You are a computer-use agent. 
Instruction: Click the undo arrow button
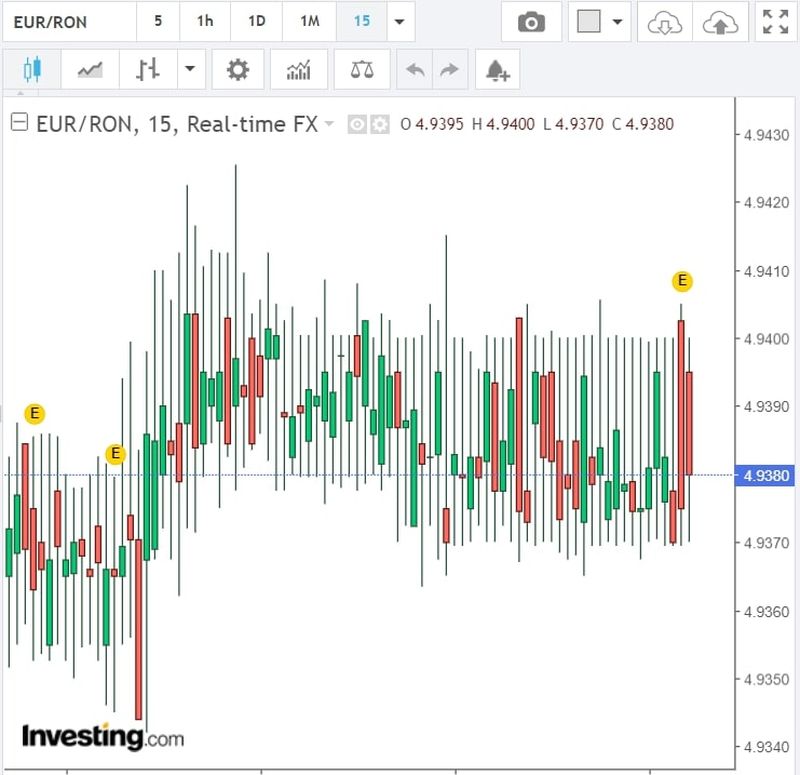pyautogui.click(x=416, y=70)
